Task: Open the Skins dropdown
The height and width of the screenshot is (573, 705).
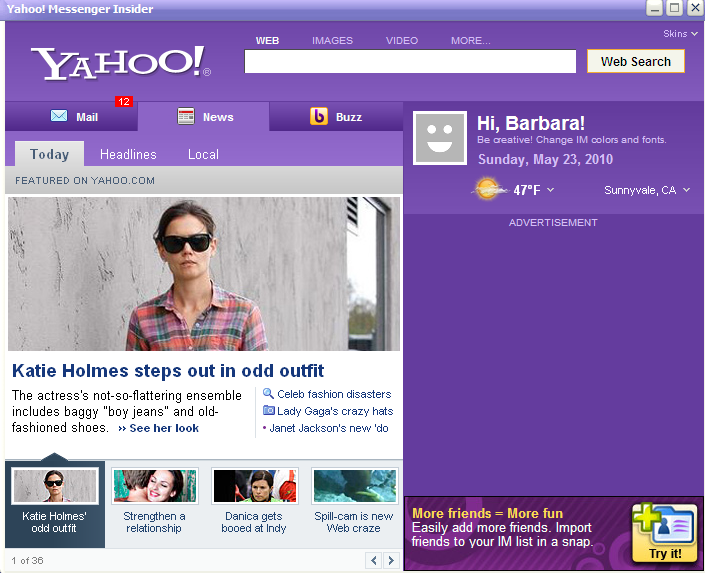Action: click(x=680, y=34)
